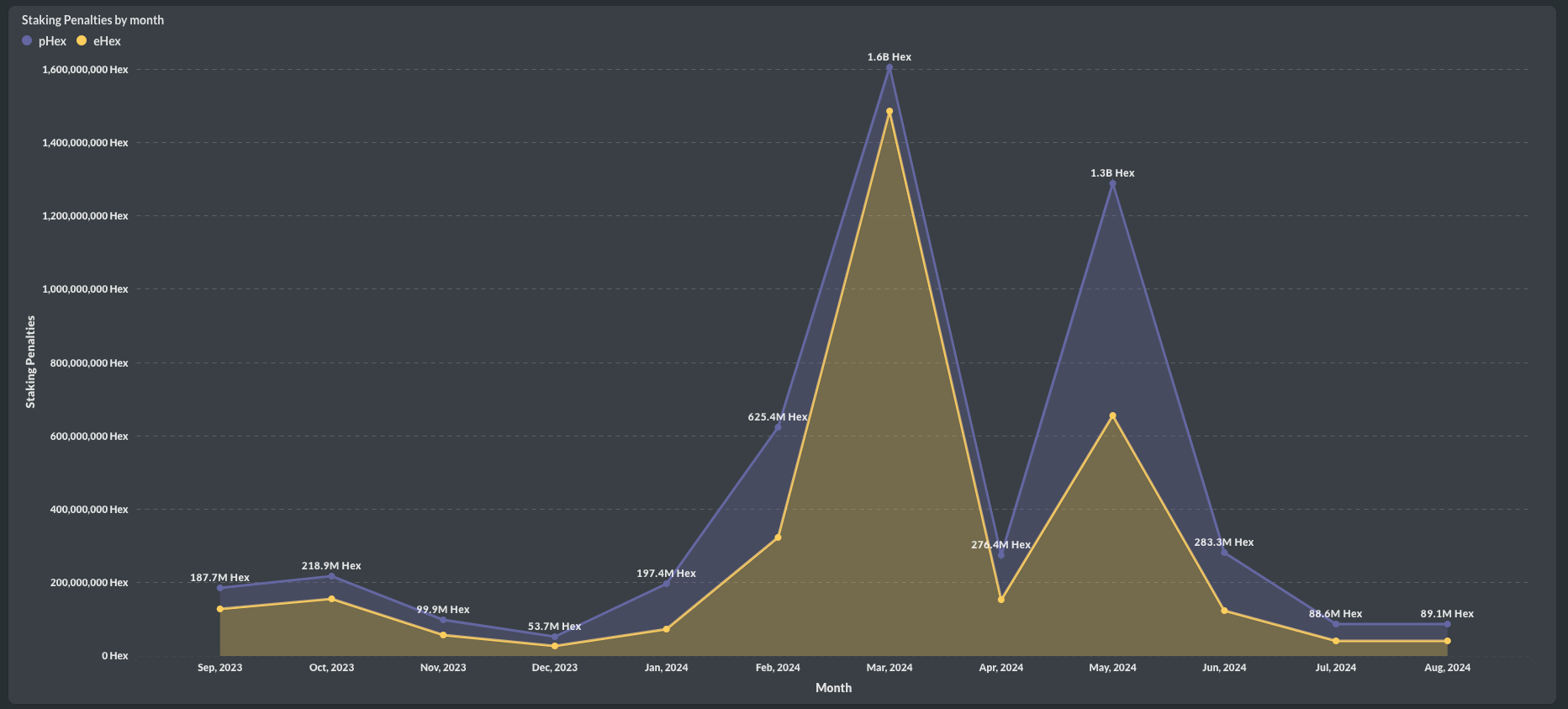The image size is (1568, 709).
Task: Click the purple pHex legend color dot
Action: click(x=27, y=40)
